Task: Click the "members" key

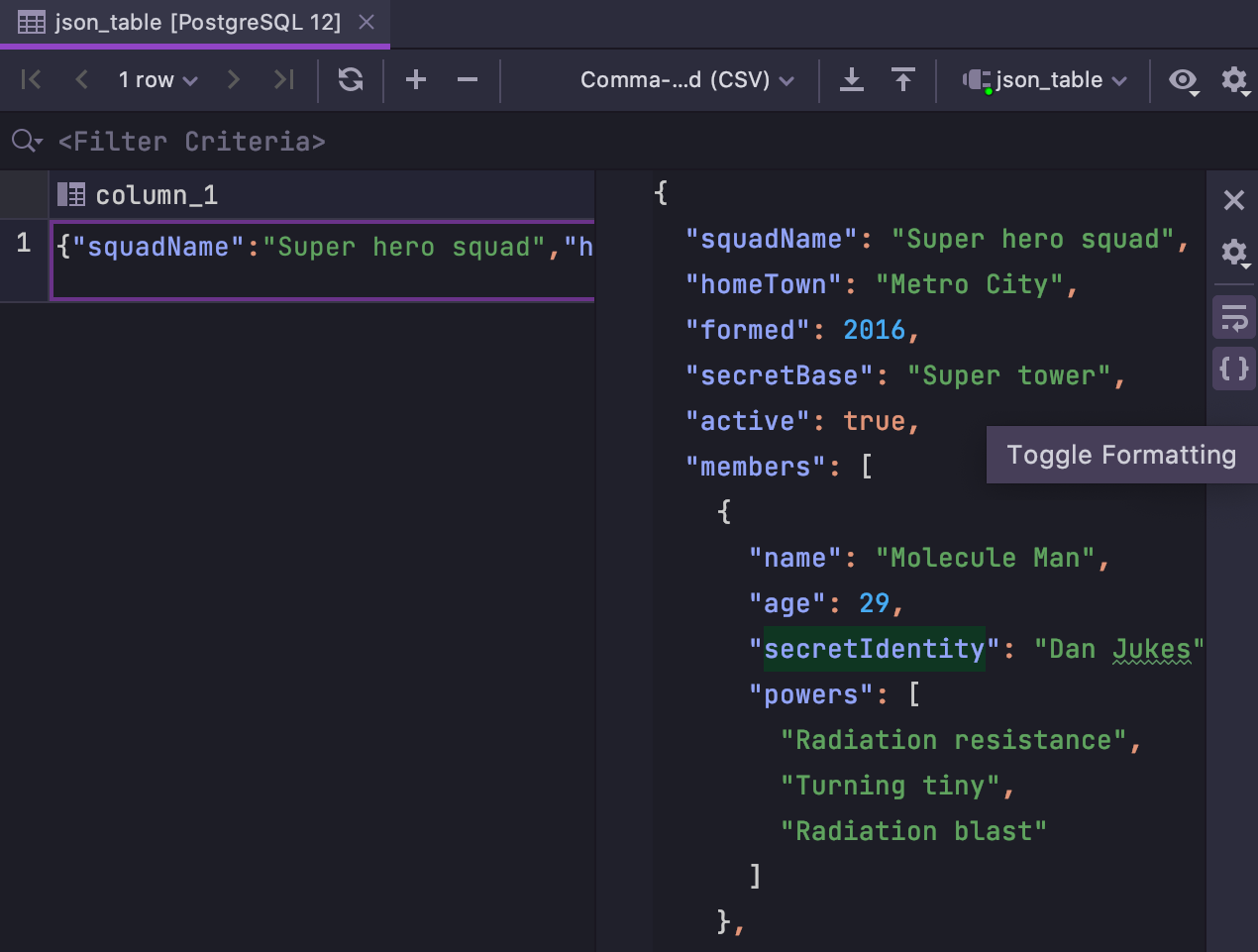Action: coord(756,467)
